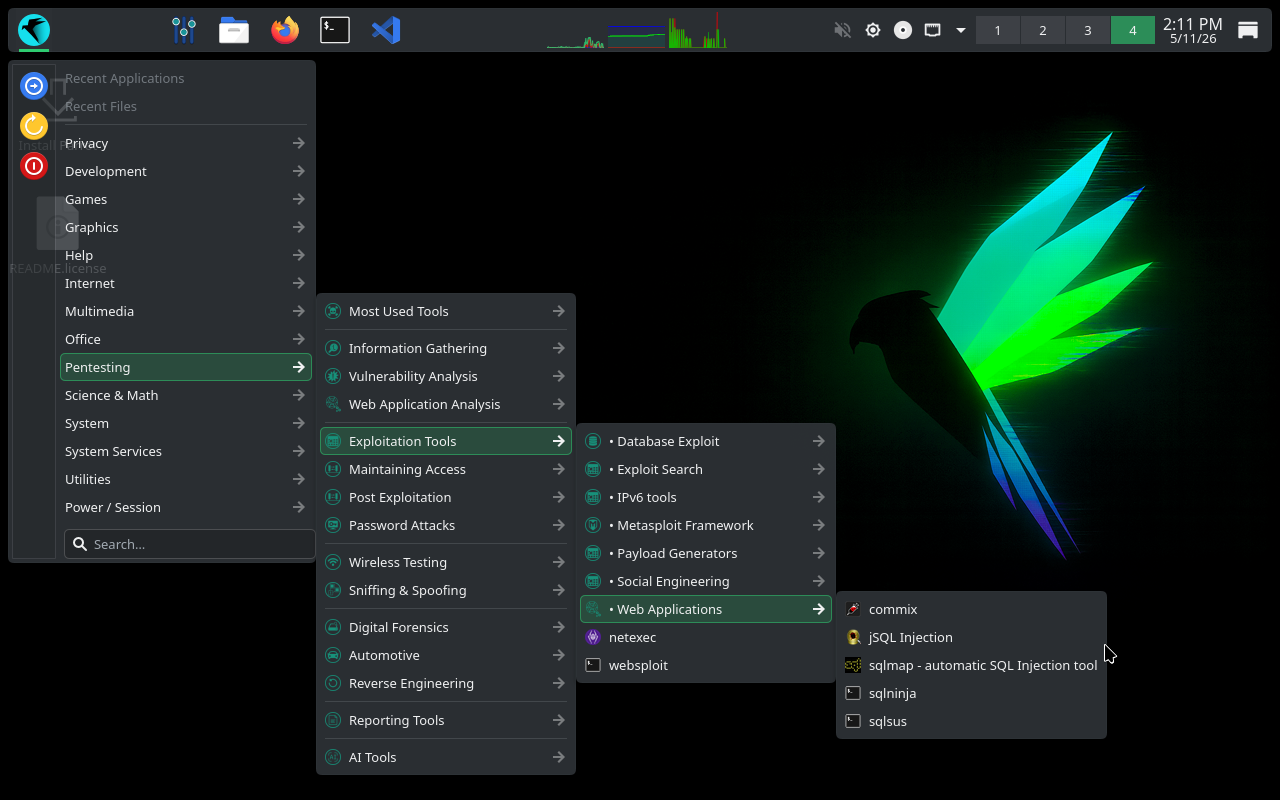Expand the System Services category
Image resolution: width=1280 pixels, height=800 pixels.
186,451
